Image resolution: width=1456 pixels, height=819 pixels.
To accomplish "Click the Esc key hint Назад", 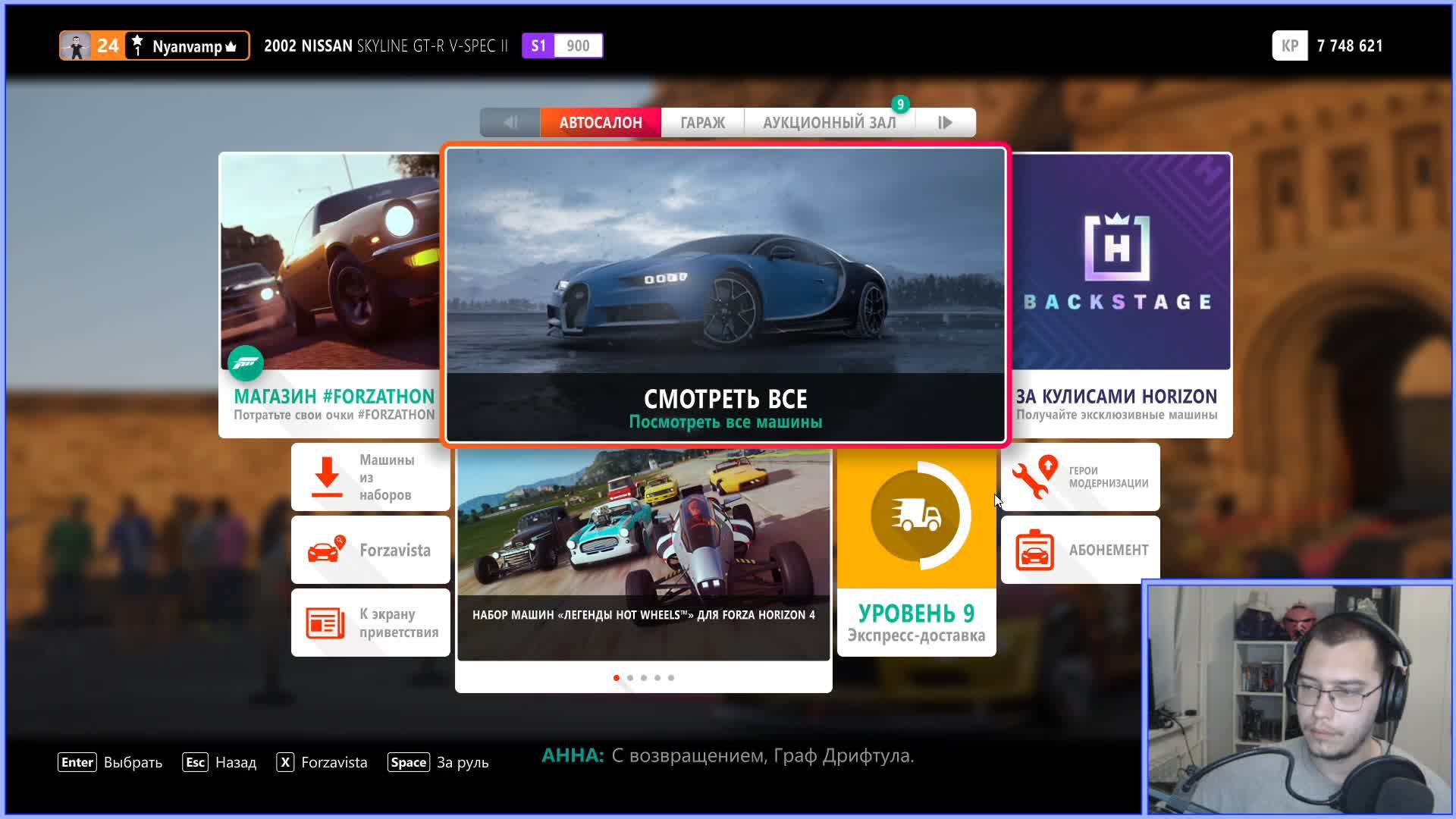I will pyautogui.click(x=219, y=762).
